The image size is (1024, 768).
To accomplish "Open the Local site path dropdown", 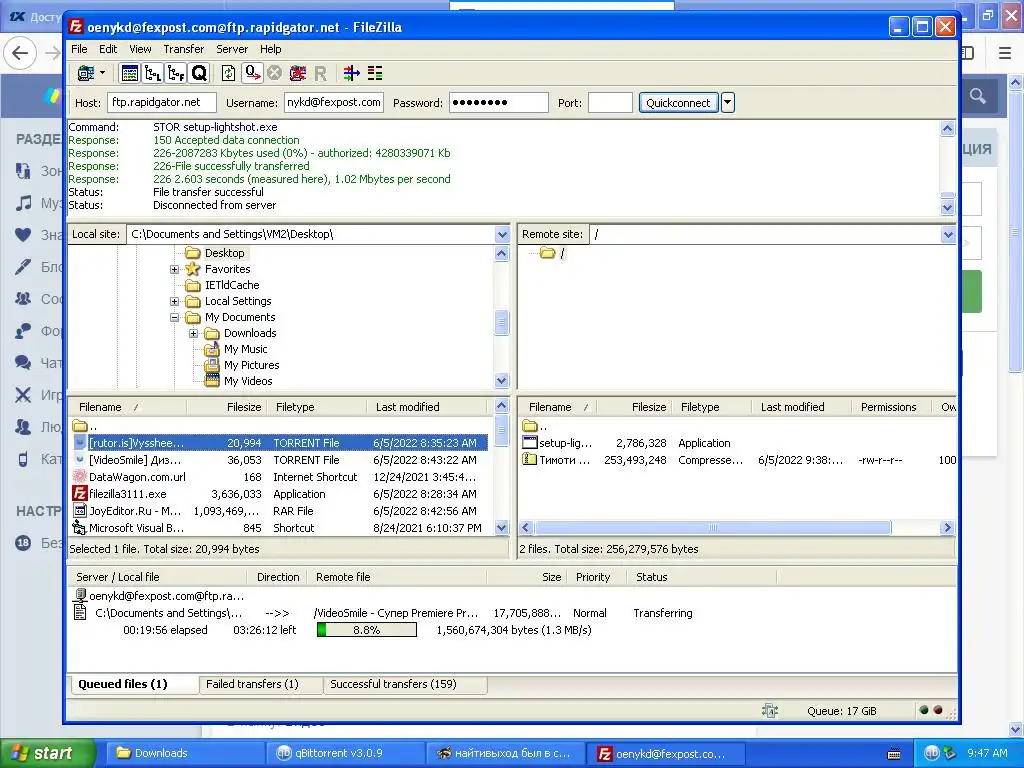I will tap(502, 234).
